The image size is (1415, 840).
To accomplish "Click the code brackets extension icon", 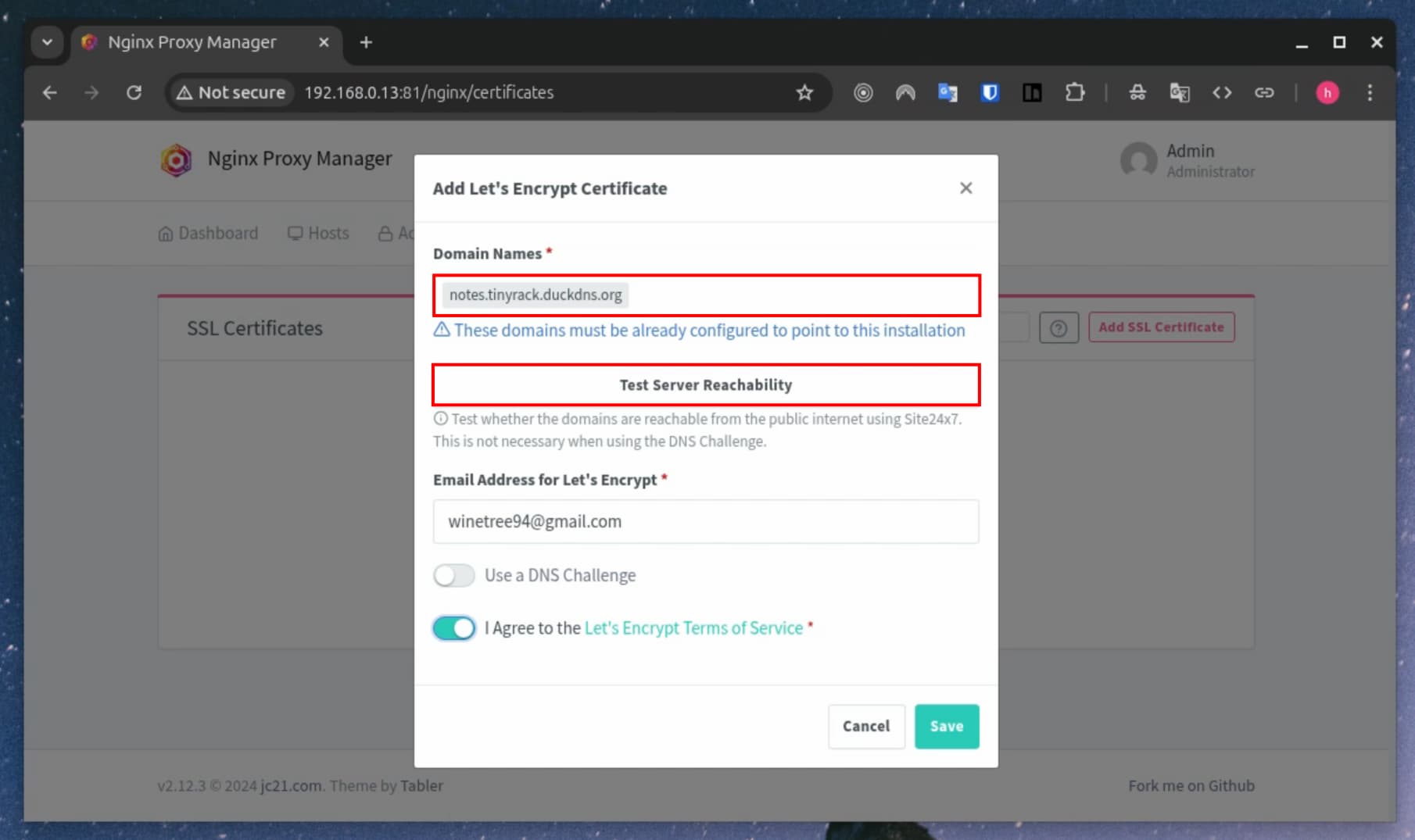I will coord(1222,93).
